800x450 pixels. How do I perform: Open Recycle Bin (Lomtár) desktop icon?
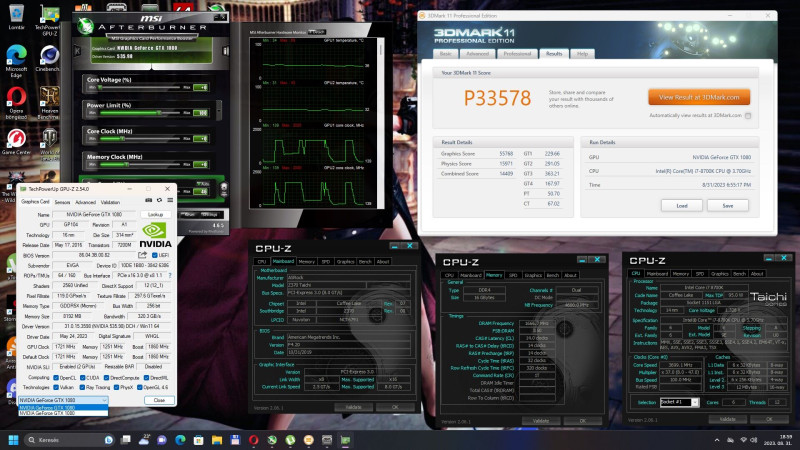click(16, 16)
